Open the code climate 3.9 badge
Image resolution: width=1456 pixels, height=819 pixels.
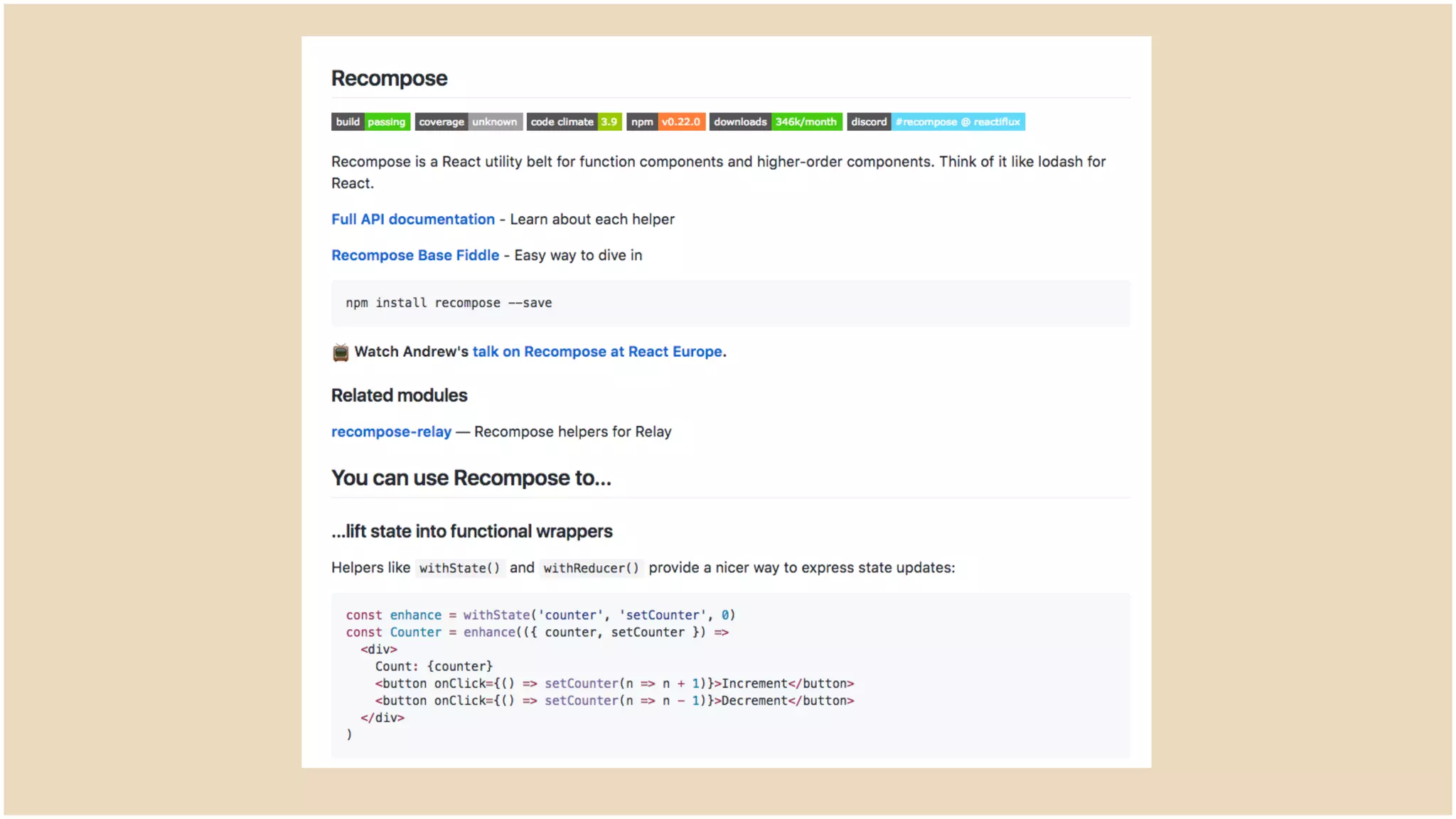574,122
